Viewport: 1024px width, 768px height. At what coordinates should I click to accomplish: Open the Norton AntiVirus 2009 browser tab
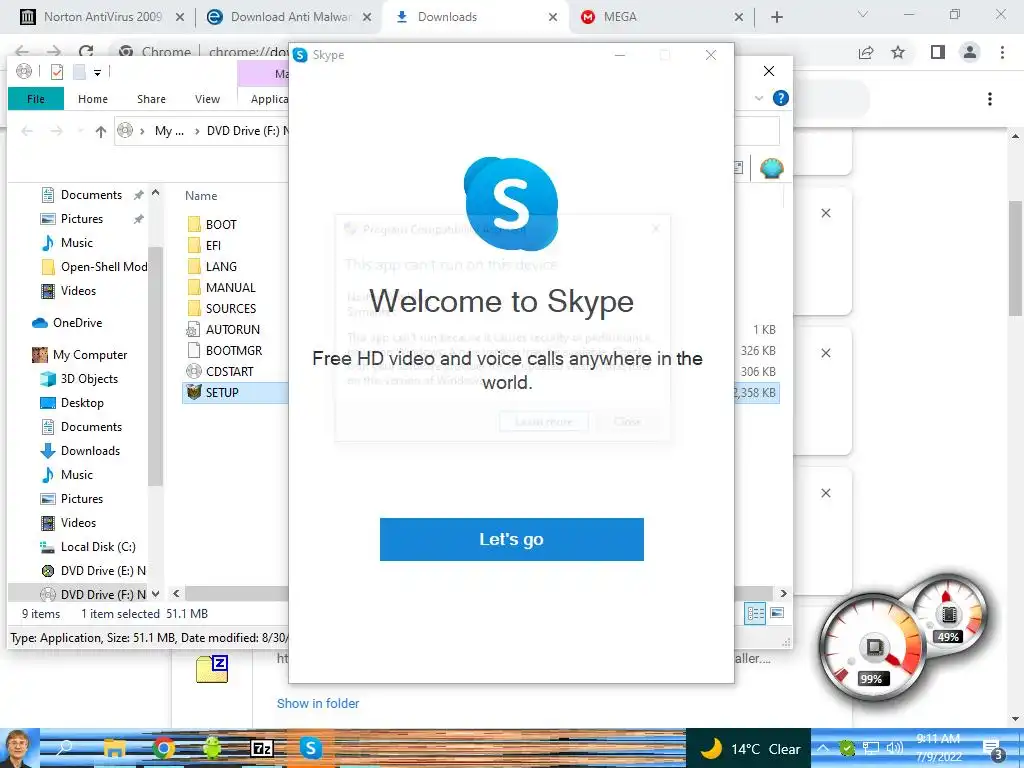pos(102,17)
